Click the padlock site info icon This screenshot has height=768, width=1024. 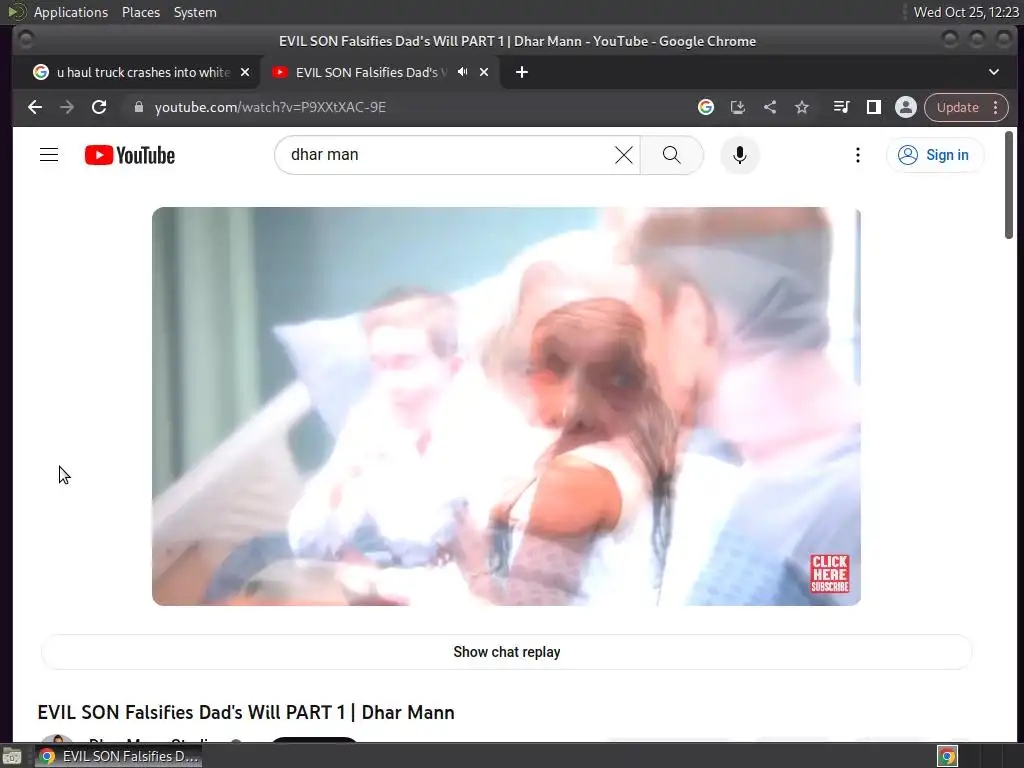coord(138,107)
